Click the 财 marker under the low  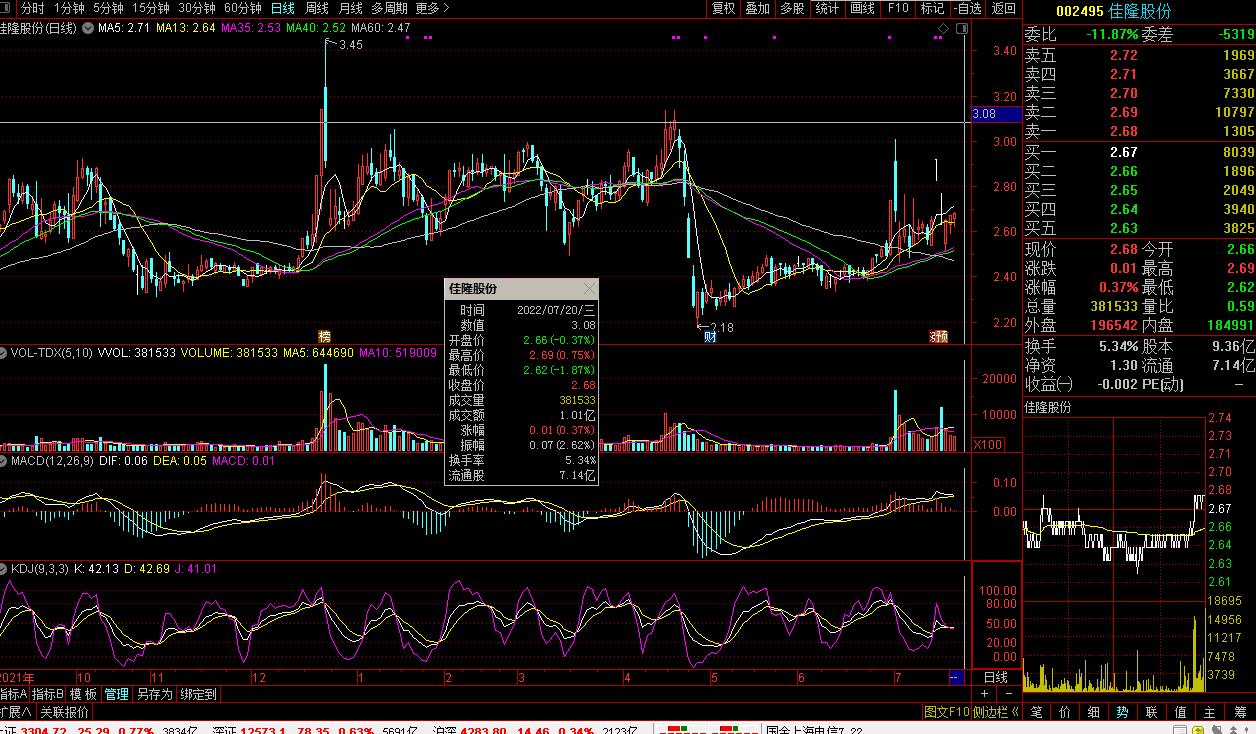(x=710, y=336)
